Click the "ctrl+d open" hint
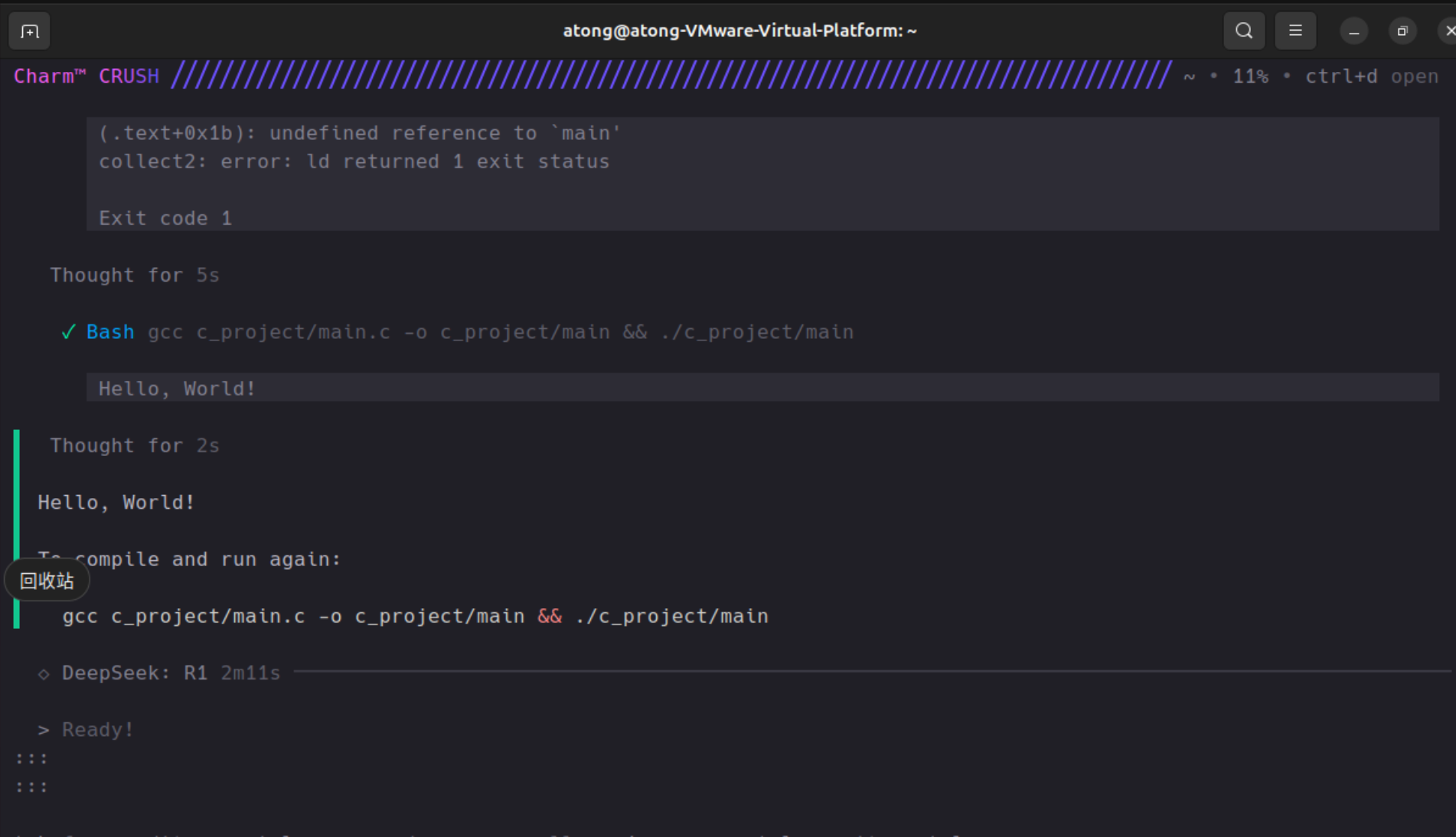1456x837 pixels. click(1372, 77)
